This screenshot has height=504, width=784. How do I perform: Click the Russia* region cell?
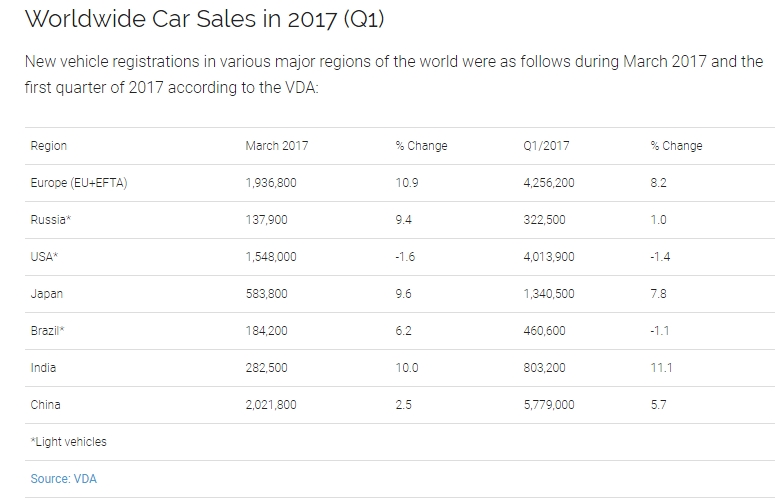[x=50, y=220]
